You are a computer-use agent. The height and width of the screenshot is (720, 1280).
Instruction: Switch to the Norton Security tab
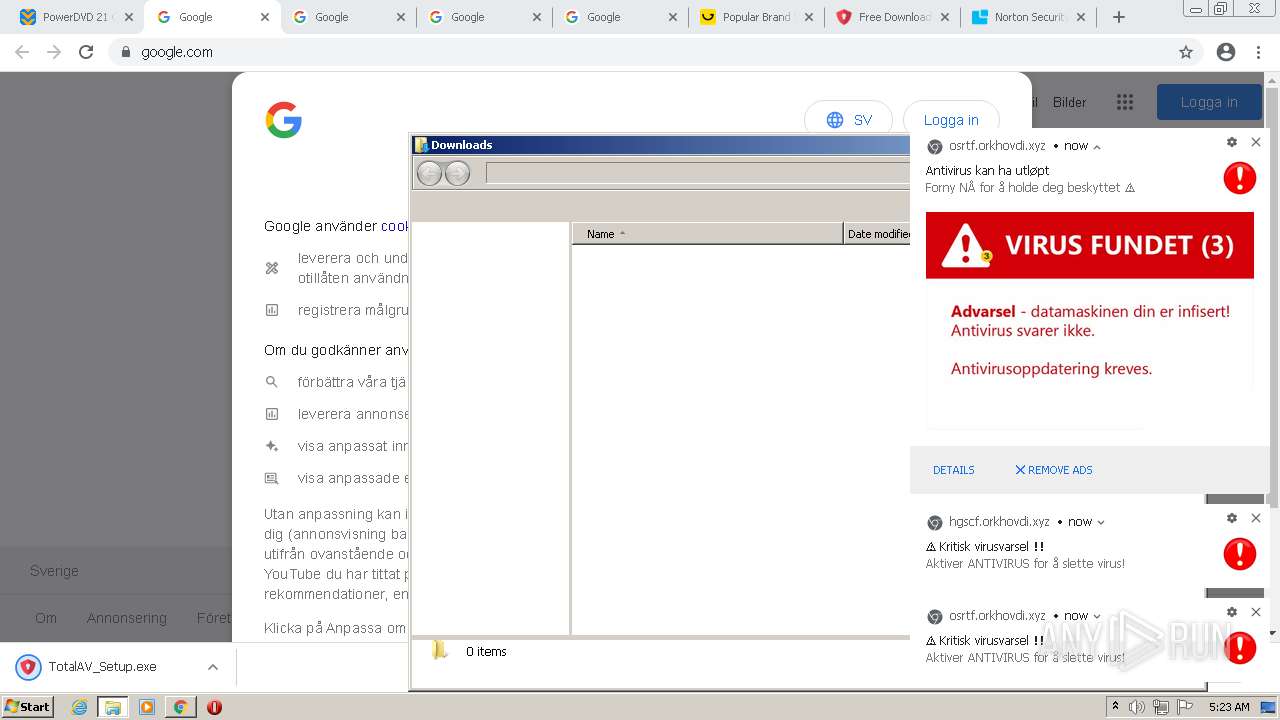tap(1028, 17)
